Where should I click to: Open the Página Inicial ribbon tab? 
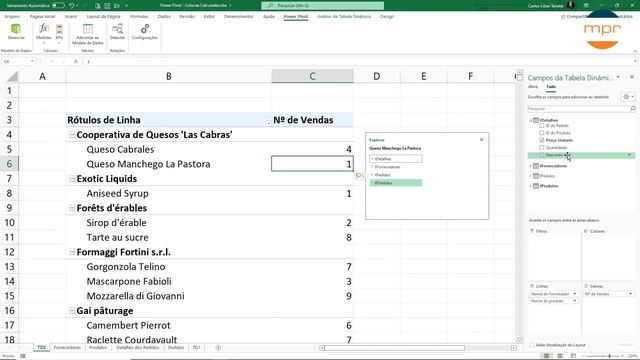[42, 16]
